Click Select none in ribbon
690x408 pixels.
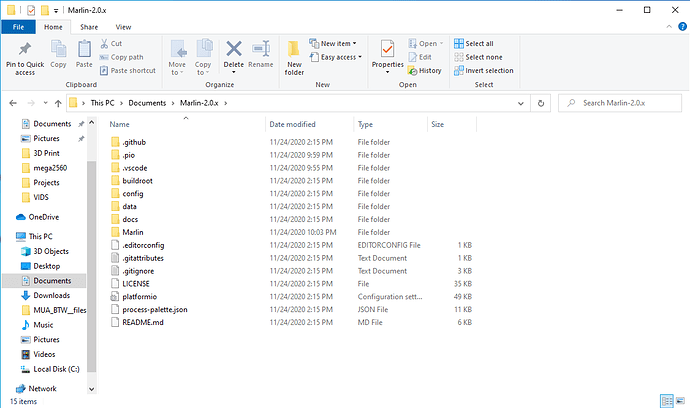pos(478,57)
